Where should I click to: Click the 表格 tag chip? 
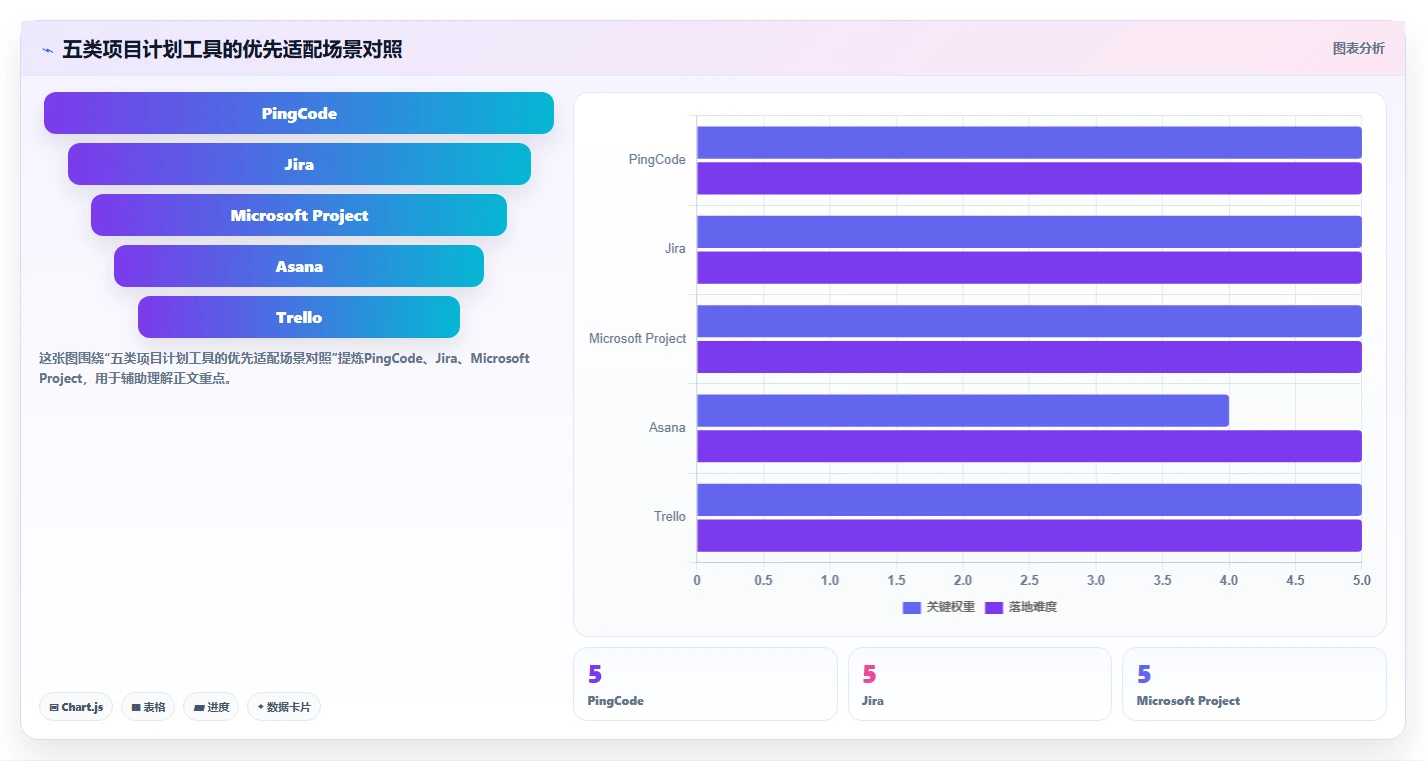click(148, 707)
